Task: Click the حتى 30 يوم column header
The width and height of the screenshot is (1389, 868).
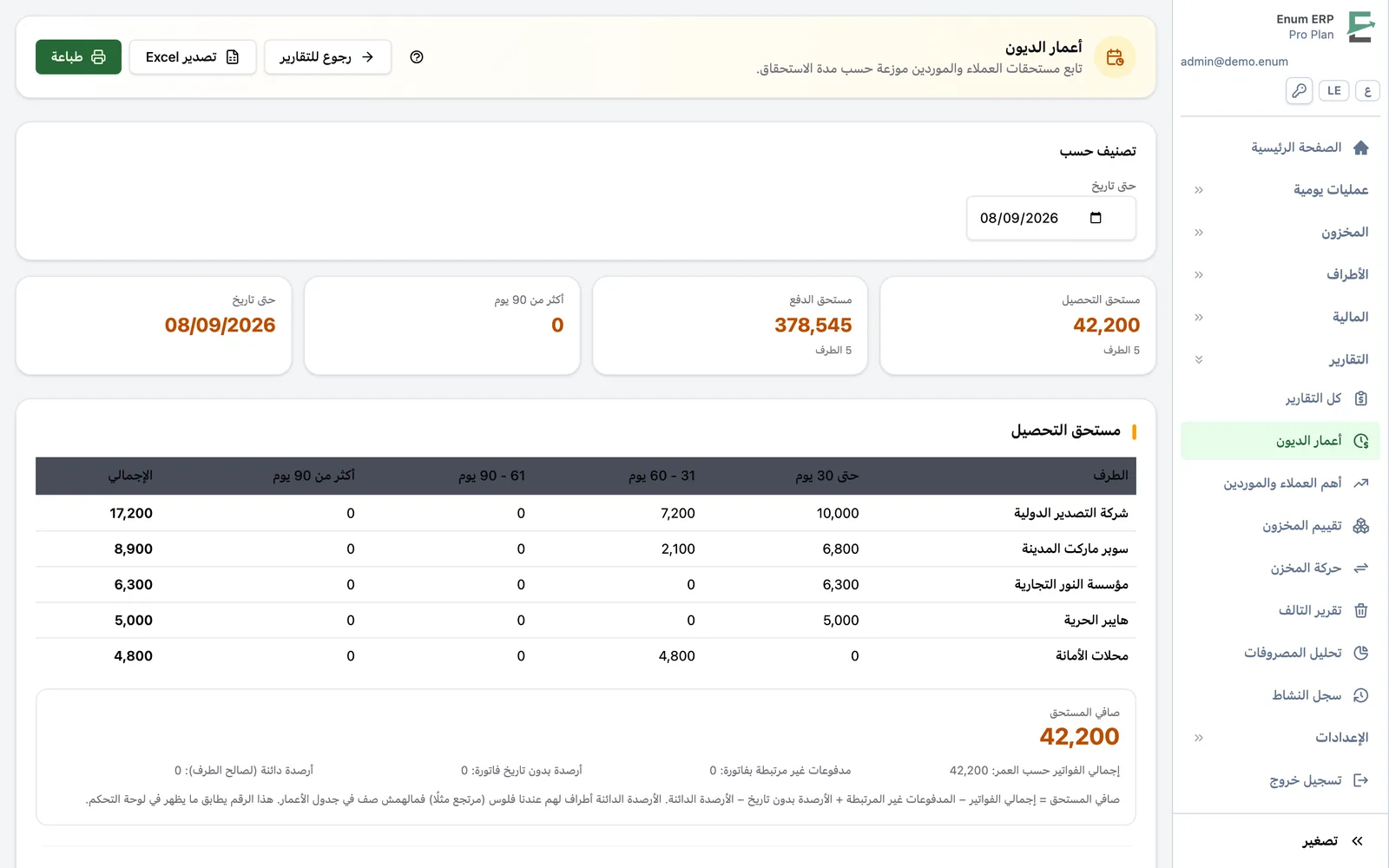Action: click(x=826, y=476)
